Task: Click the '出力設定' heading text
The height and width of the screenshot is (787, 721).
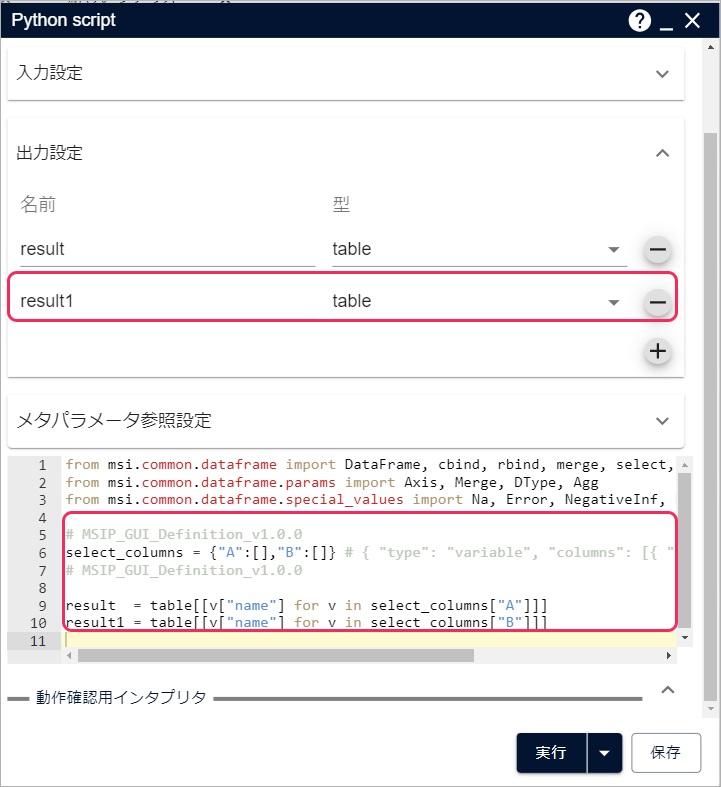Action: 49,153
